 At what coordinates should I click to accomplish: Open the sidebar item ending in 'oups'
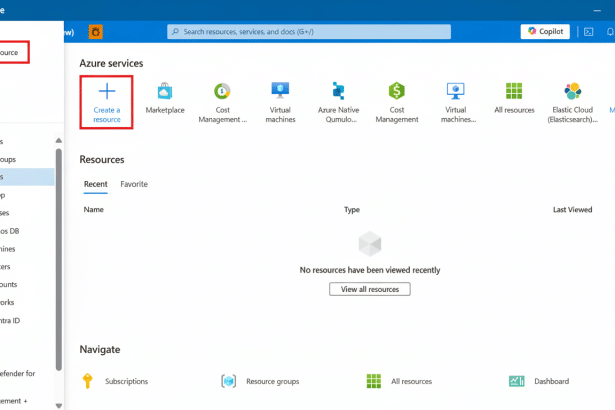coord(8,160)
